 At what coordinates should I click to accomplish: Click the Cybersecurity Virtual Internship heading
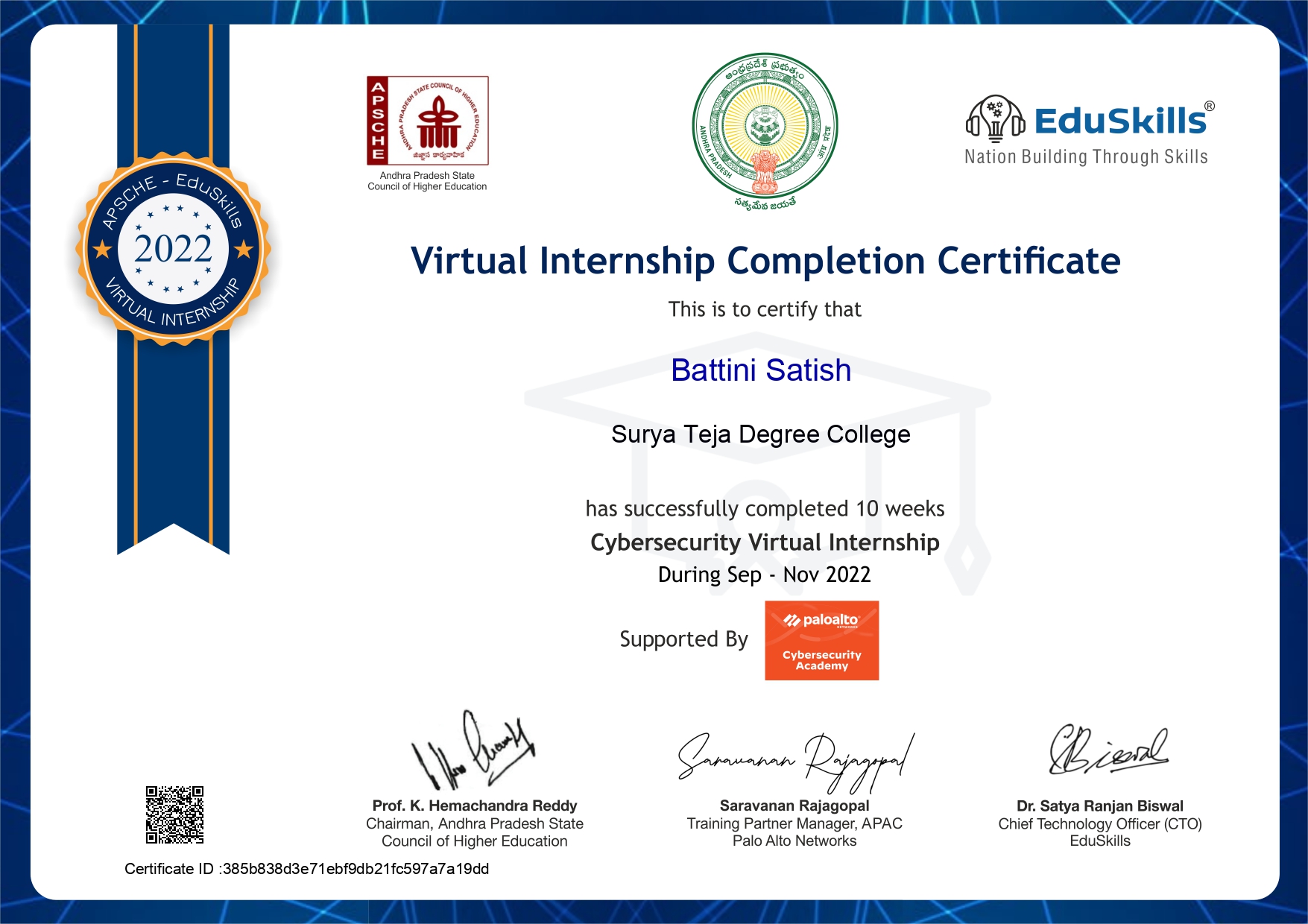[765, 542]
